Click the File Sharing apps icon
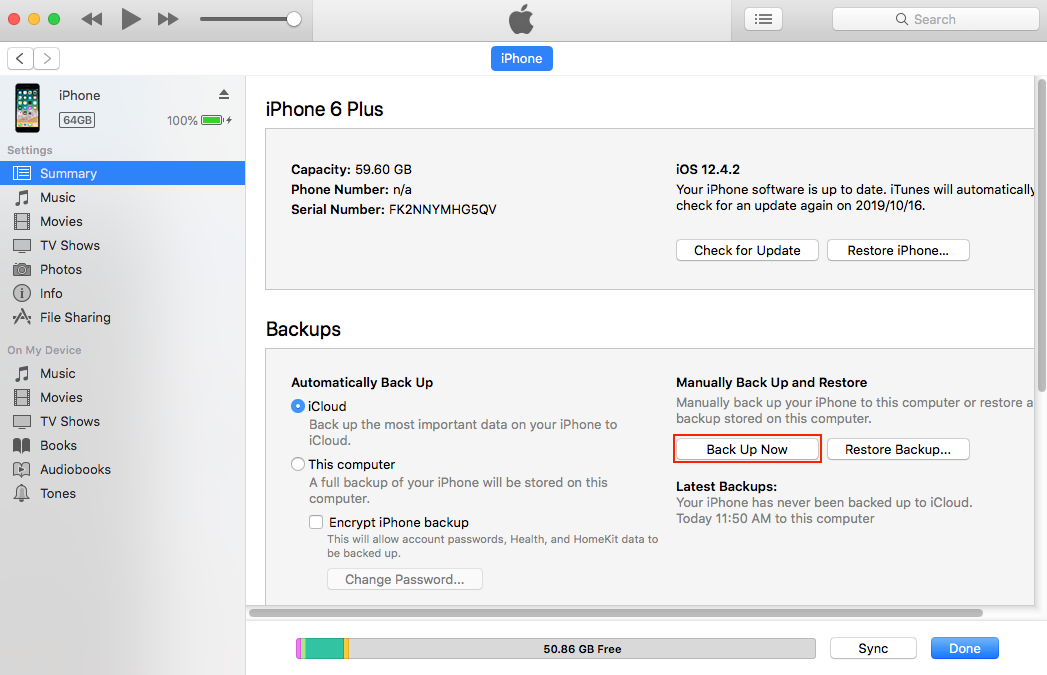The width and height of the screenshot is (1047, 675). 22,317
